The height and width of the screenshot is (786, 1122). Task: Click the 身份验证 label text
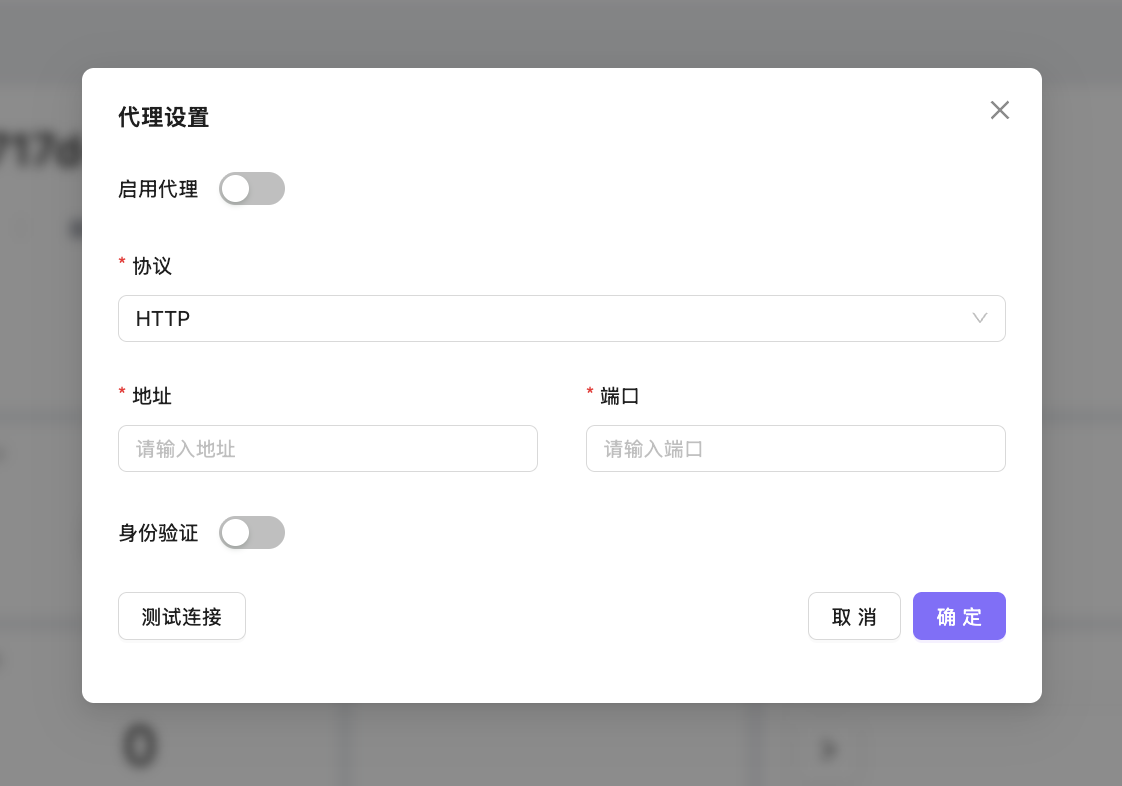tap(158, 533)
